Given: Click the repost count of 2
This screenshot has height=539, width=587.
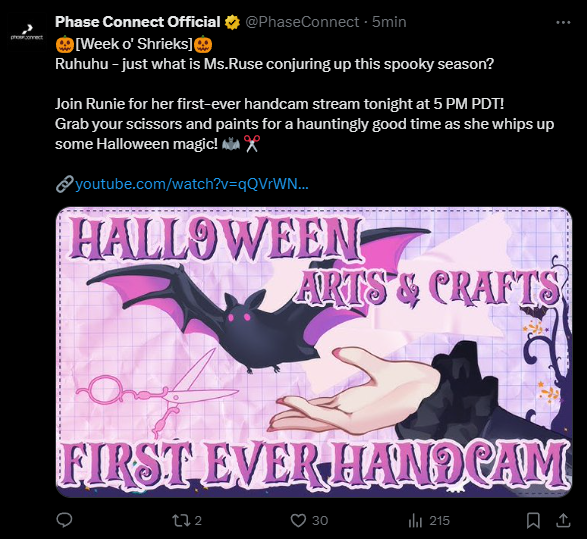Looking at the screenshot, I should click(198, 521).
